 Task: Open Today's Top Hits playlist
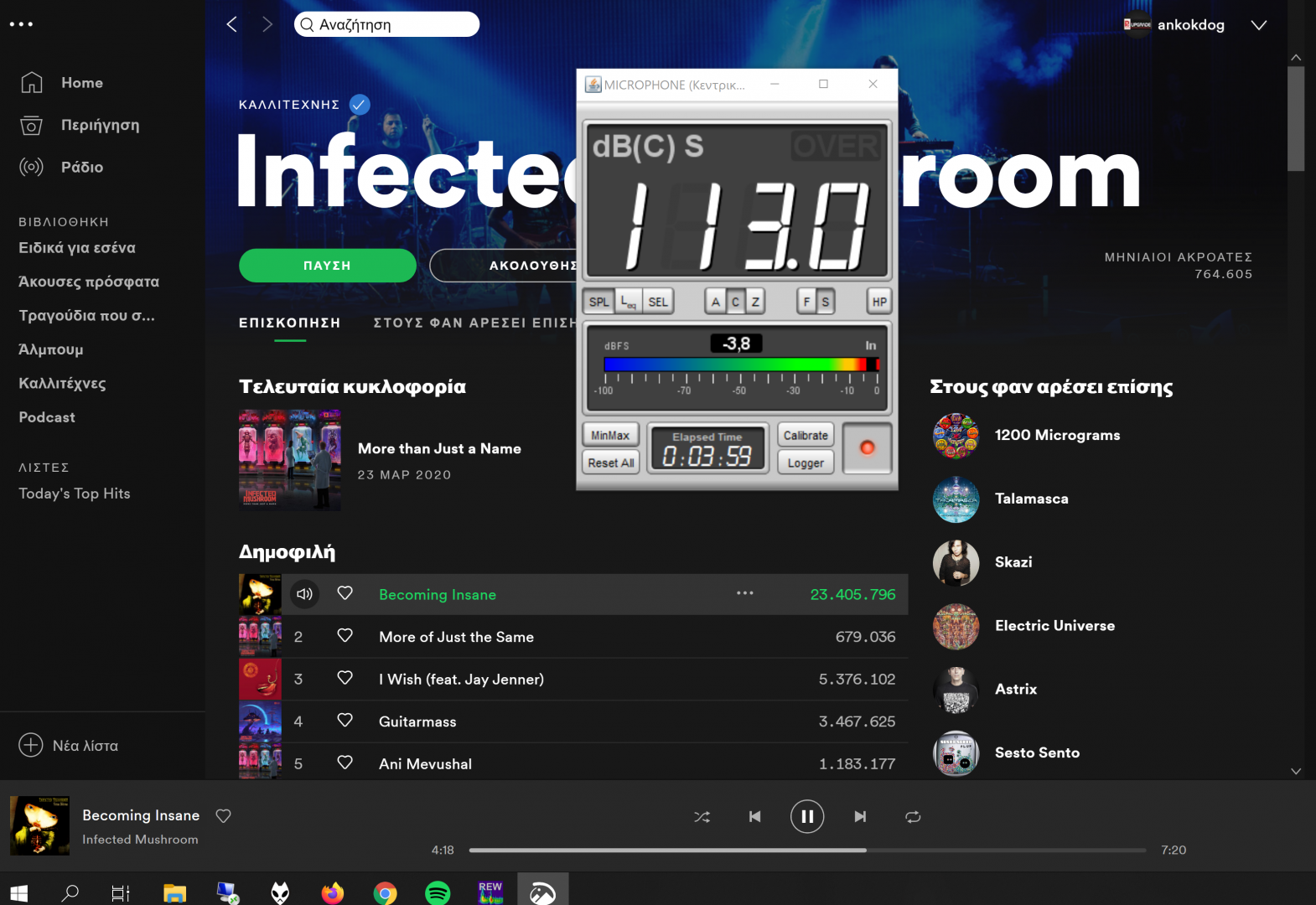click(75, 494)
